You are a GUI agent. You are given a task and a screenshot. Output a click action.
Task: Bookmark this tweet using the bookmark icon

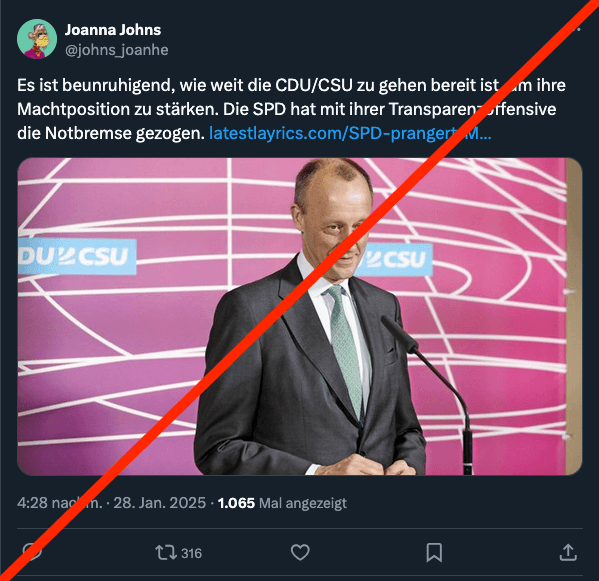coord(434,553)
